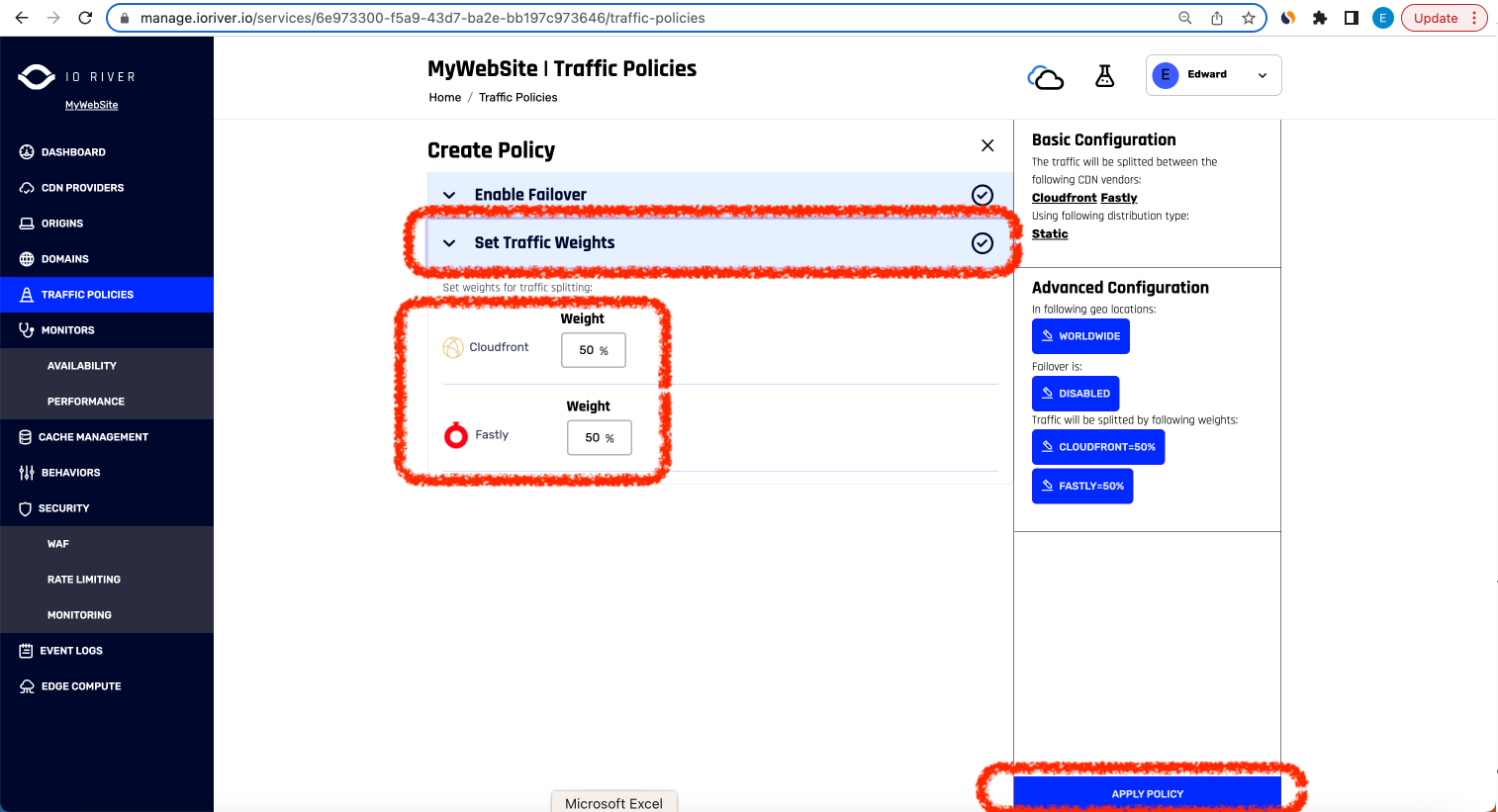Edit the Worldwide geo location
Screen dimensions: 1498x812
(1080, 336)
